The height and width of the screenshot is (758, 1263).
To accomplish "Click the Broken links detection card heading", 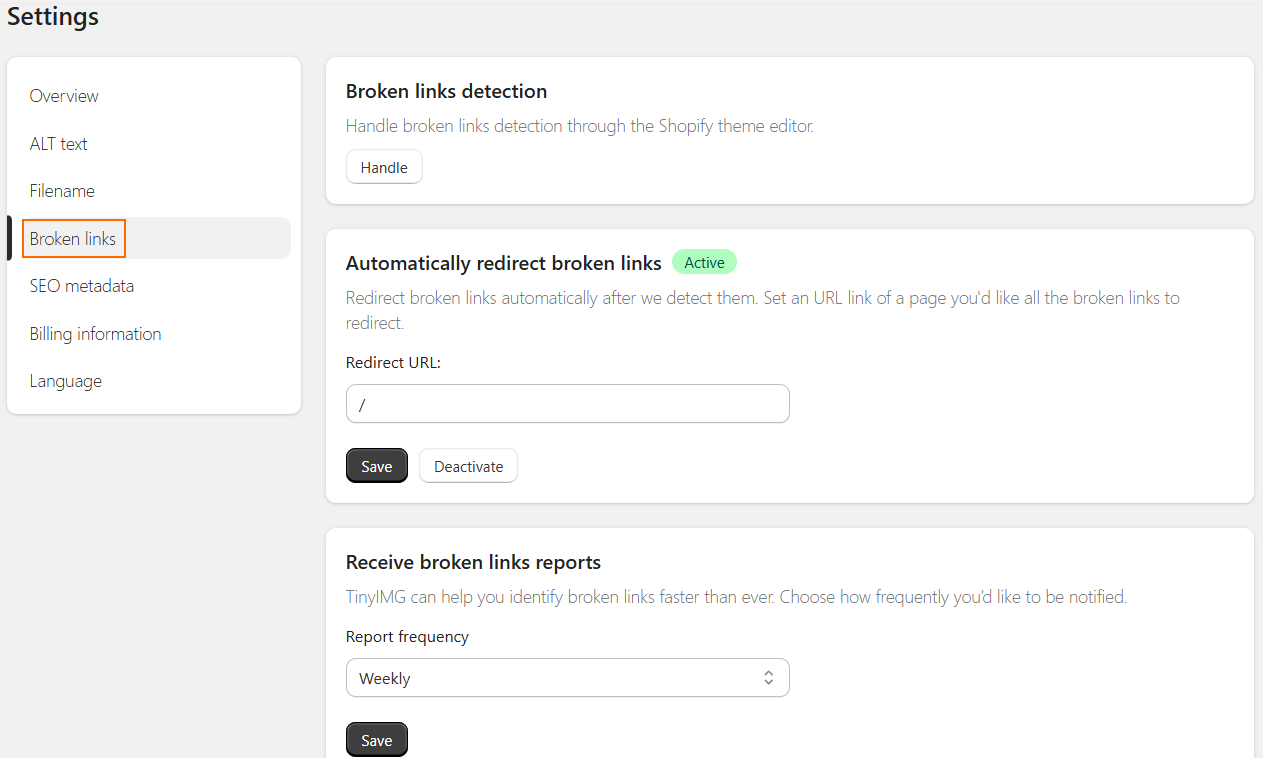I will coord(446,90).
